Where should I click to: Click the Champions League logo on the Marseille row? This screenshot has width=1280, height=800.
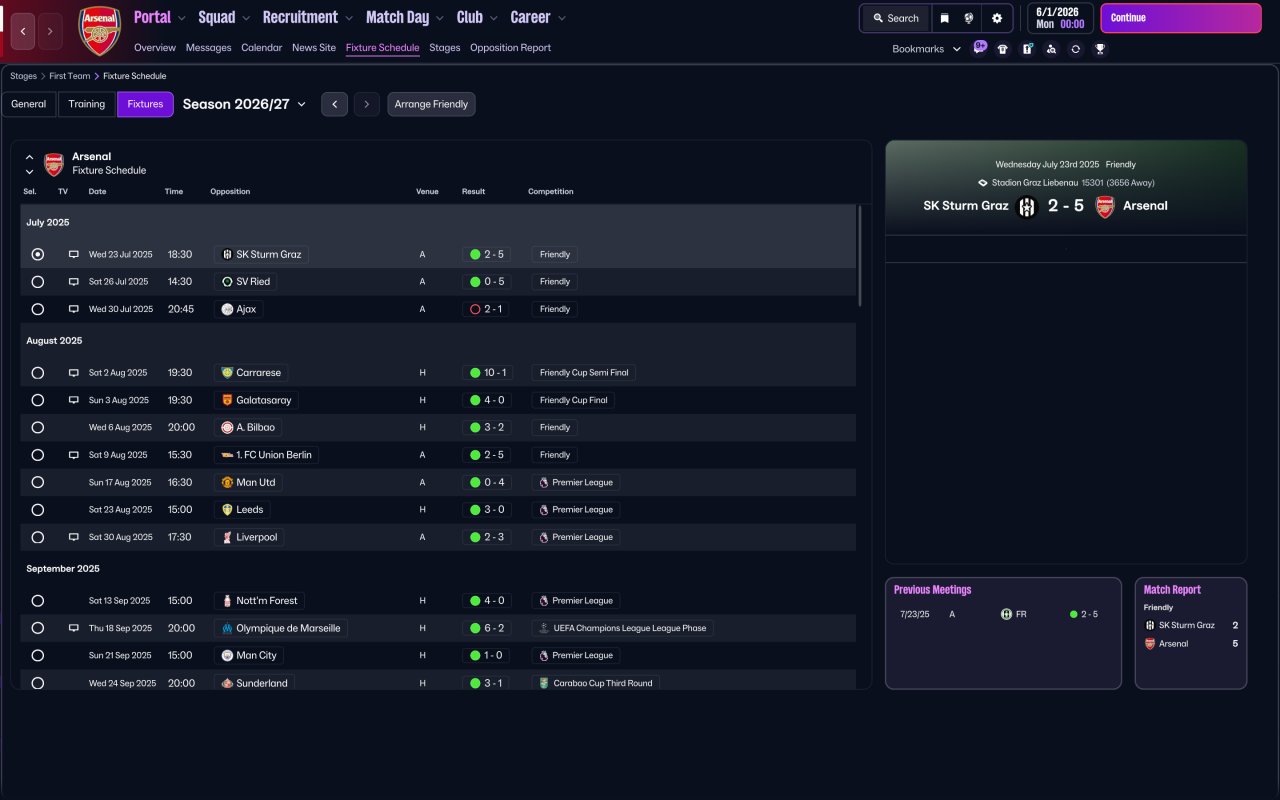click(543, 628)
